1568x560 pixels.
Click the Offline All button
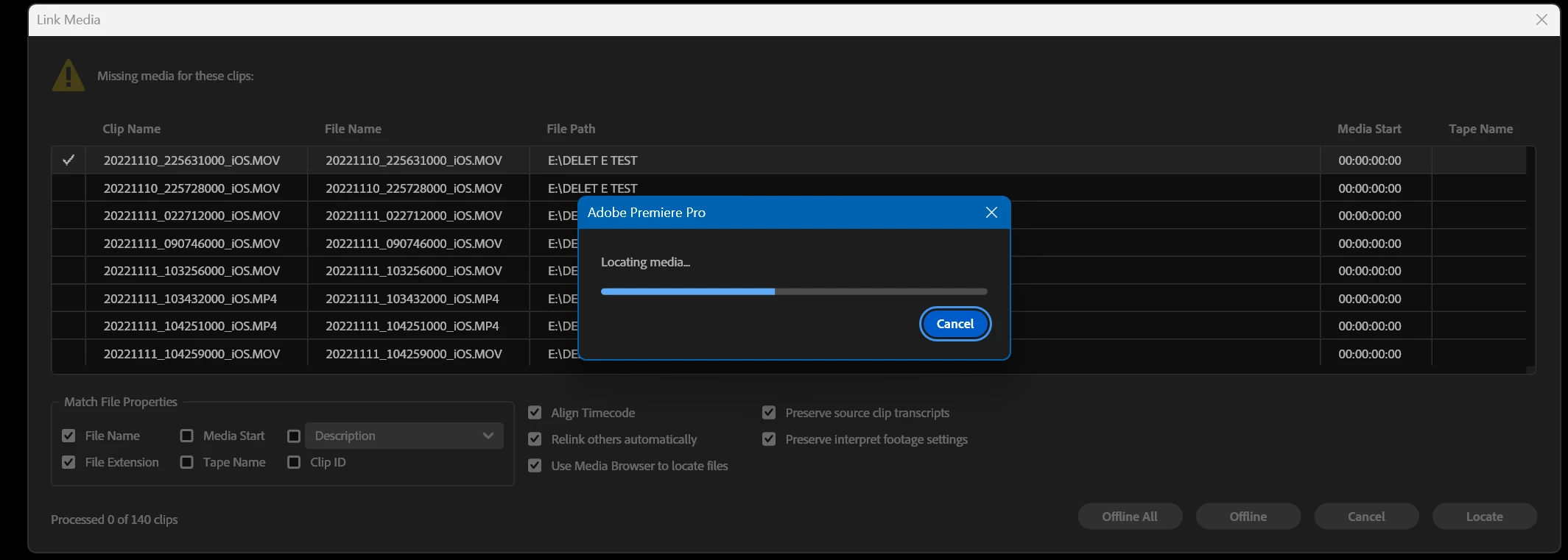pyautogui.click(x=1130, y=517)
